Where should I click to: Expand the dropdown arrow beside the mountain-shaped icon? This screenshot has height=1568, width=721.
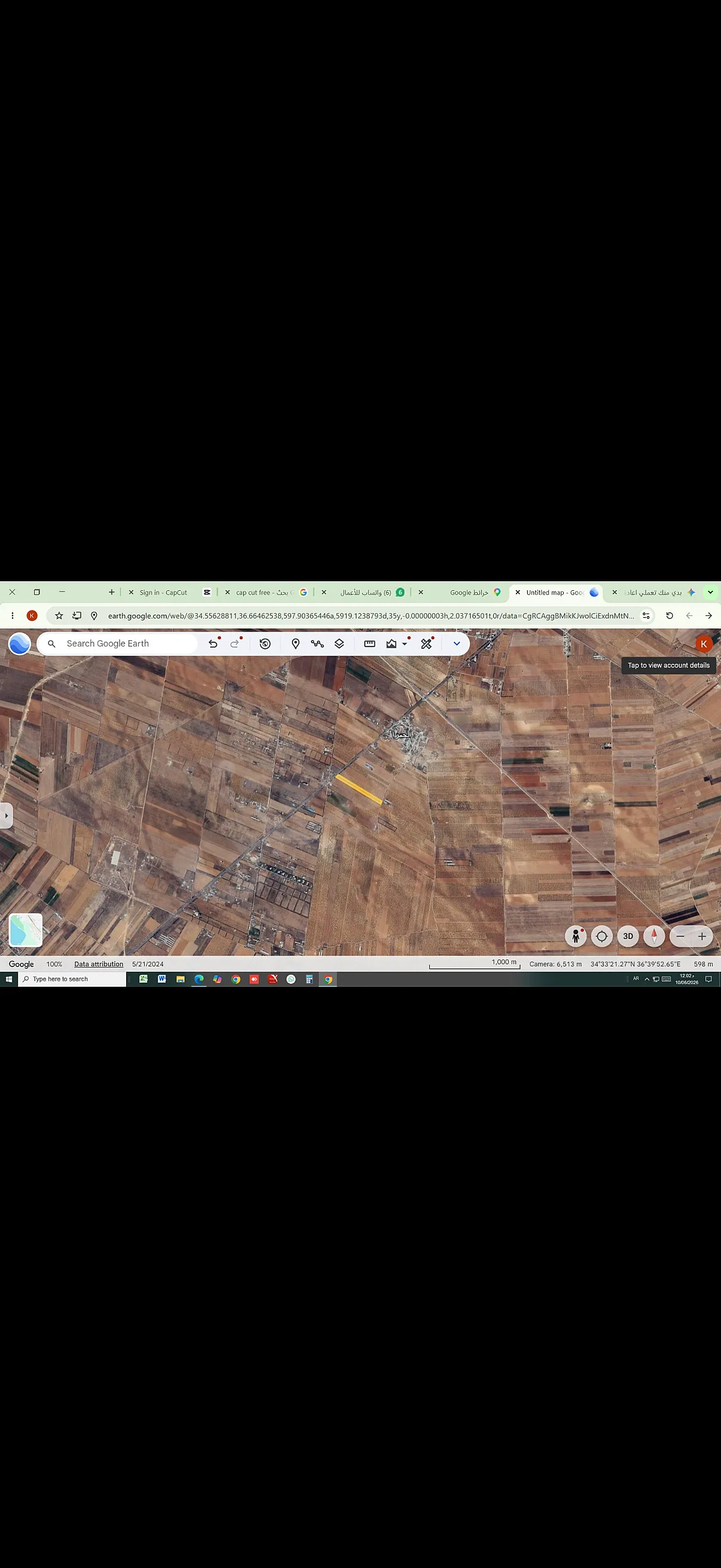click(x=405, y=643)
